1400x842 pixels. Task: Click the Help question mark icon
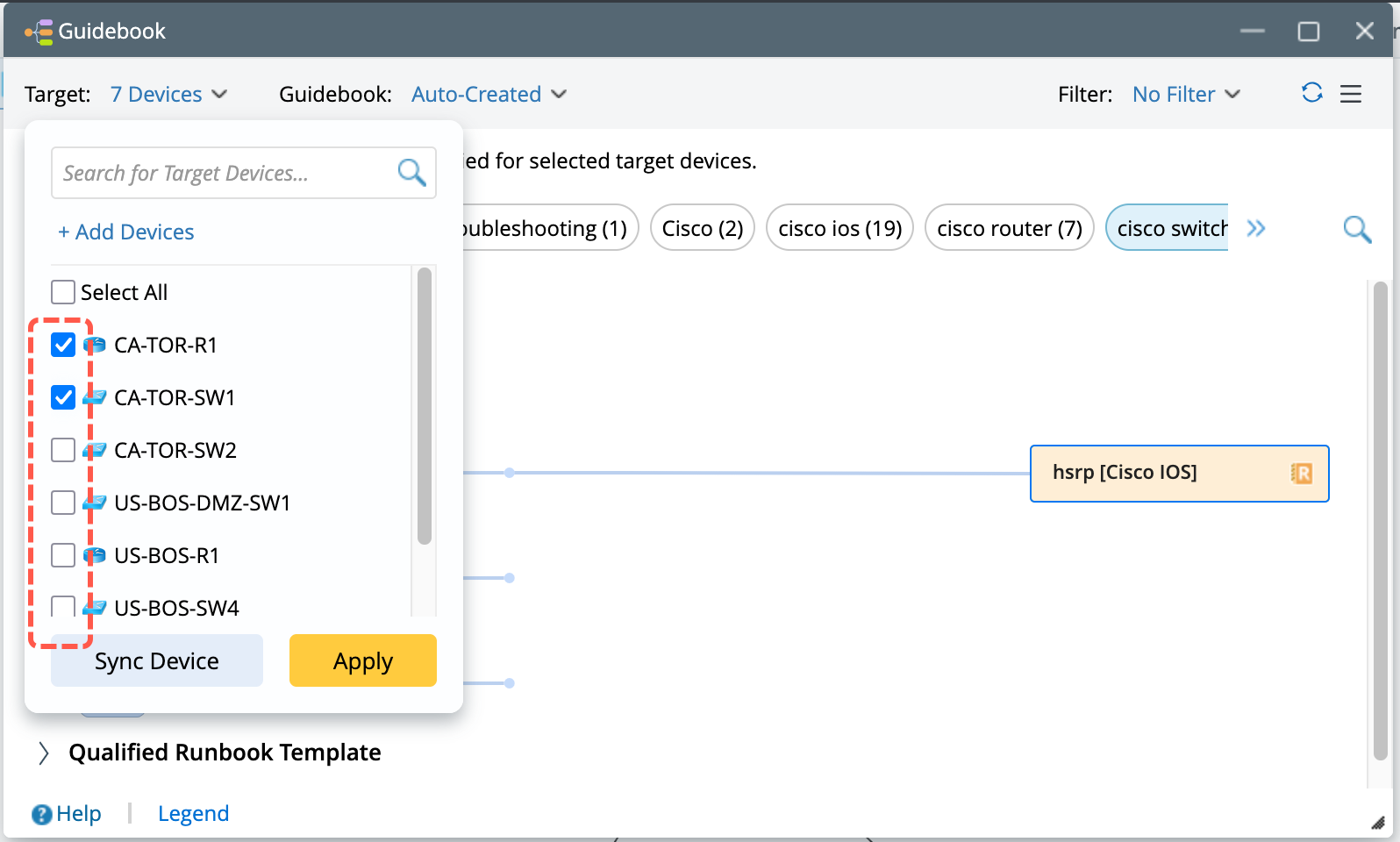tap(42, 814)
